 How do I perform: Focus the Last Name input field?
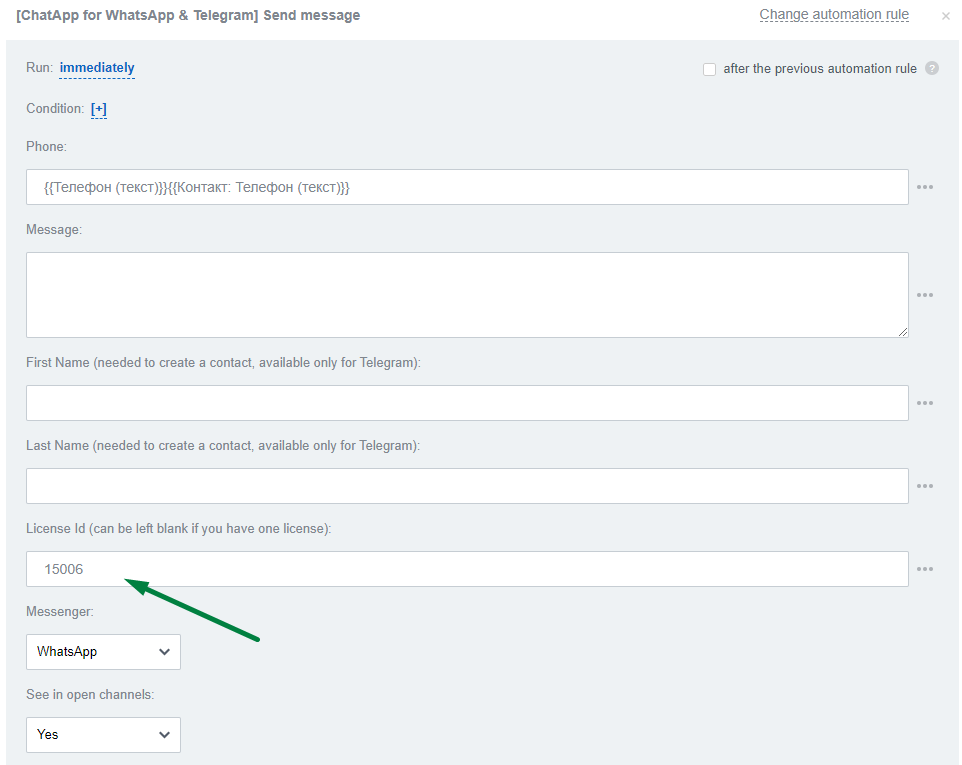tap(466, 485)
